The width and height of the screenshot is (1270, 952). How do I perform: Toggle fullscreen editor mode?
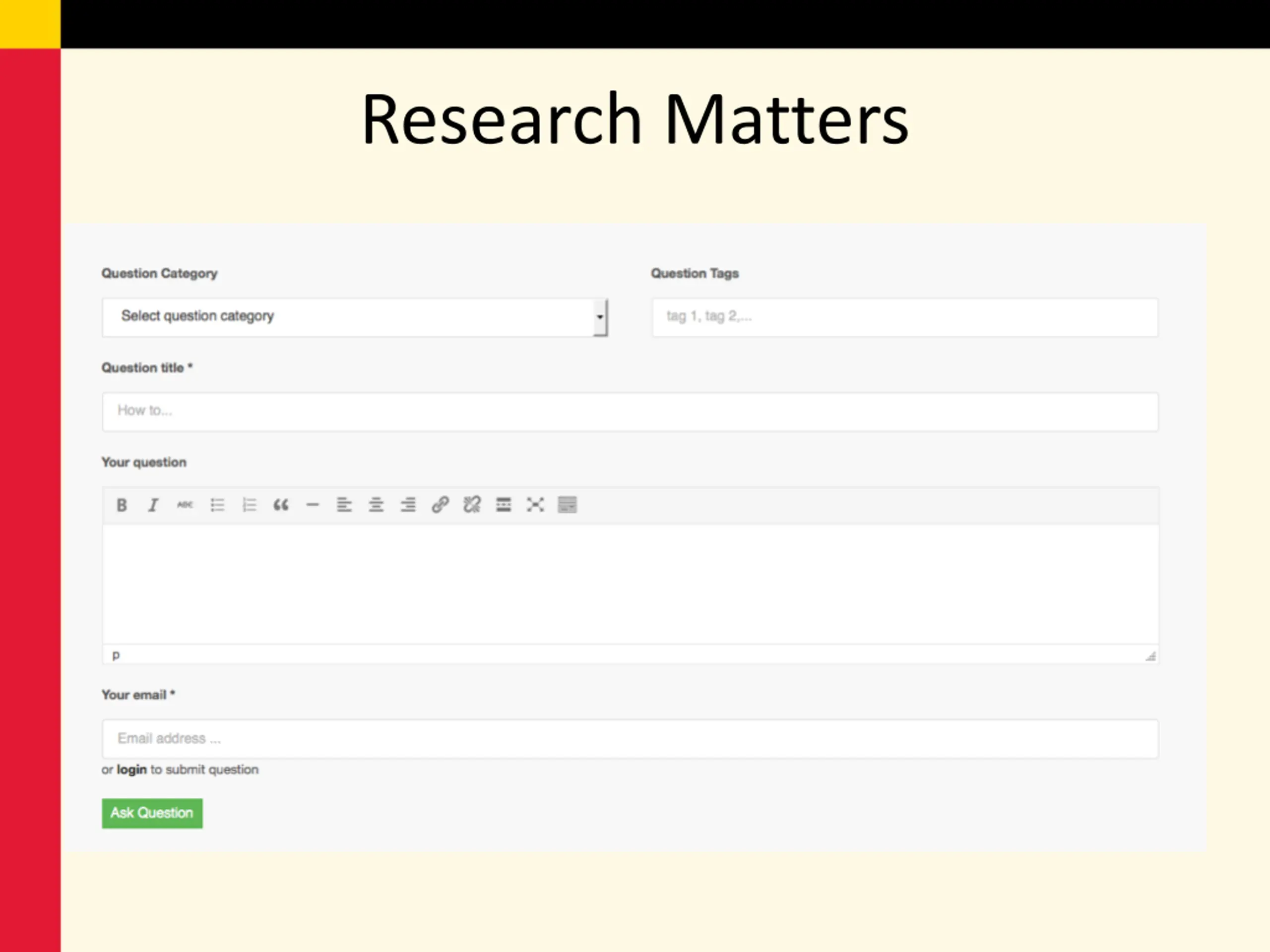click(535, 505)
